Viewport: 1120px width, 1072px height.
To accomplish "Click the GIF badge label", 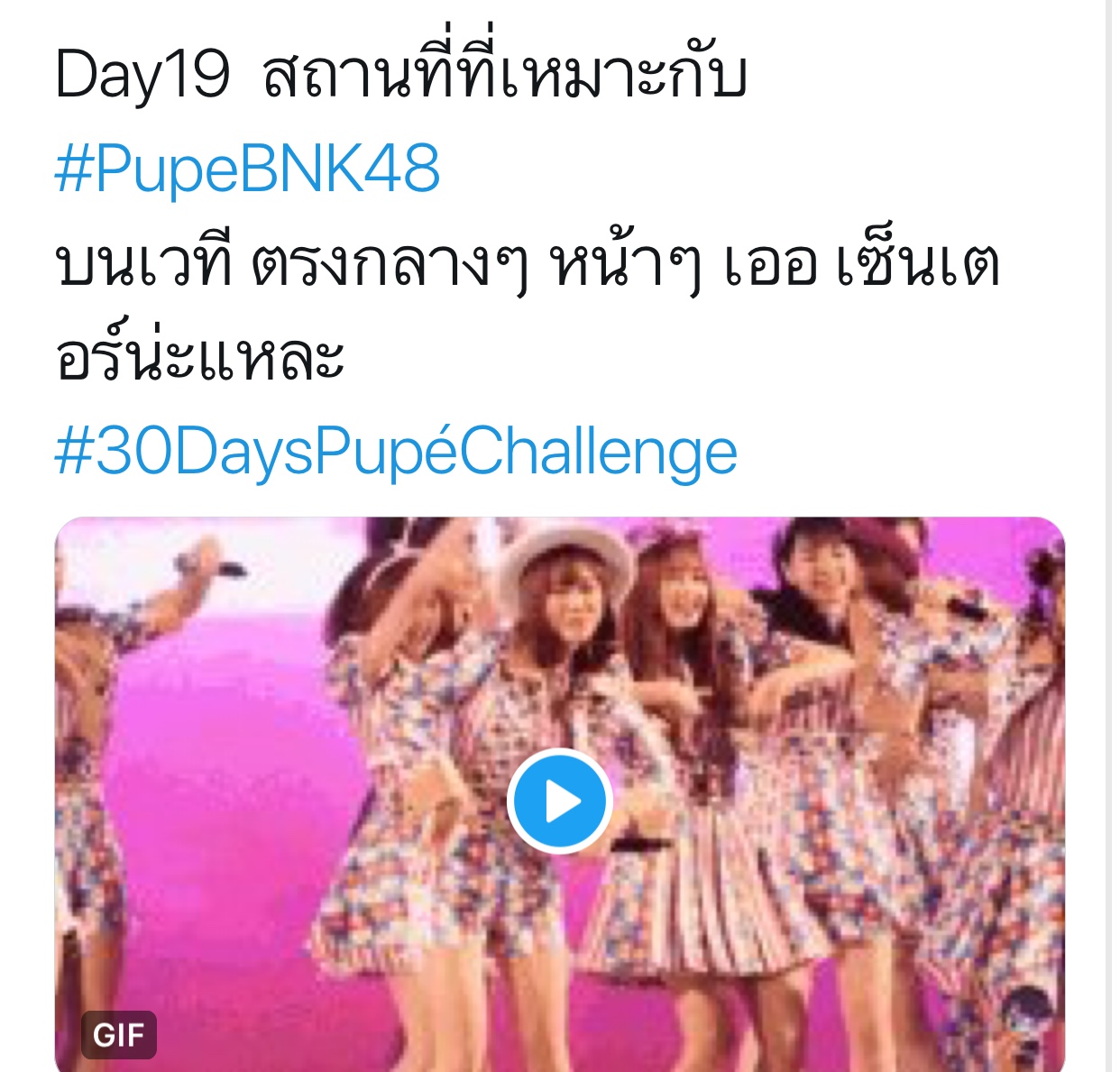I will point(119,1034).
